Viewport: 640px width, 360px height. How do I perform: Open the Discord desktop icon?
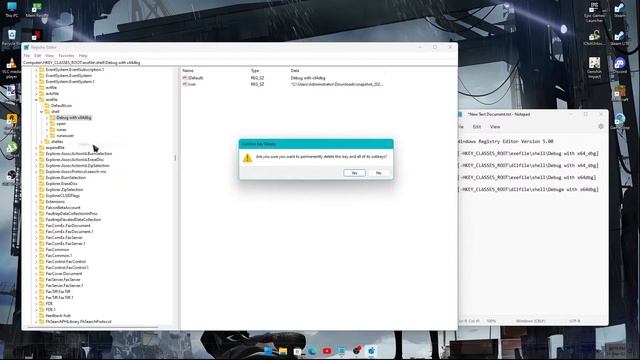620,65
